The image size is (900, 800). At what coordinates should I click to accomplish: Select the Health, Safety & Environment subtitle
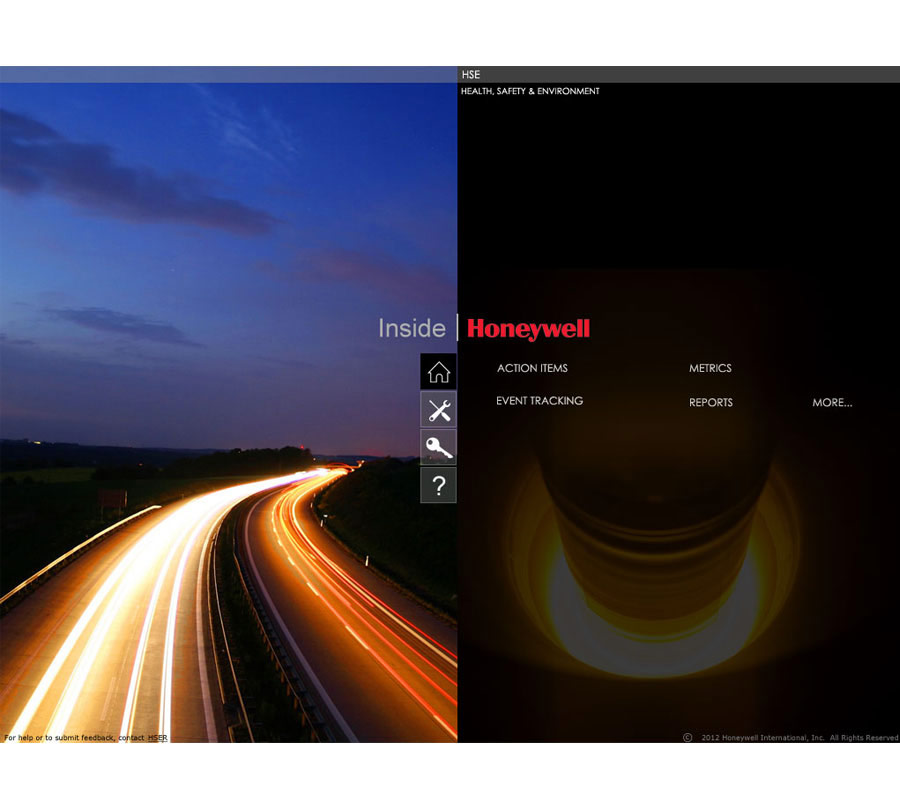(x=530, y=91)
